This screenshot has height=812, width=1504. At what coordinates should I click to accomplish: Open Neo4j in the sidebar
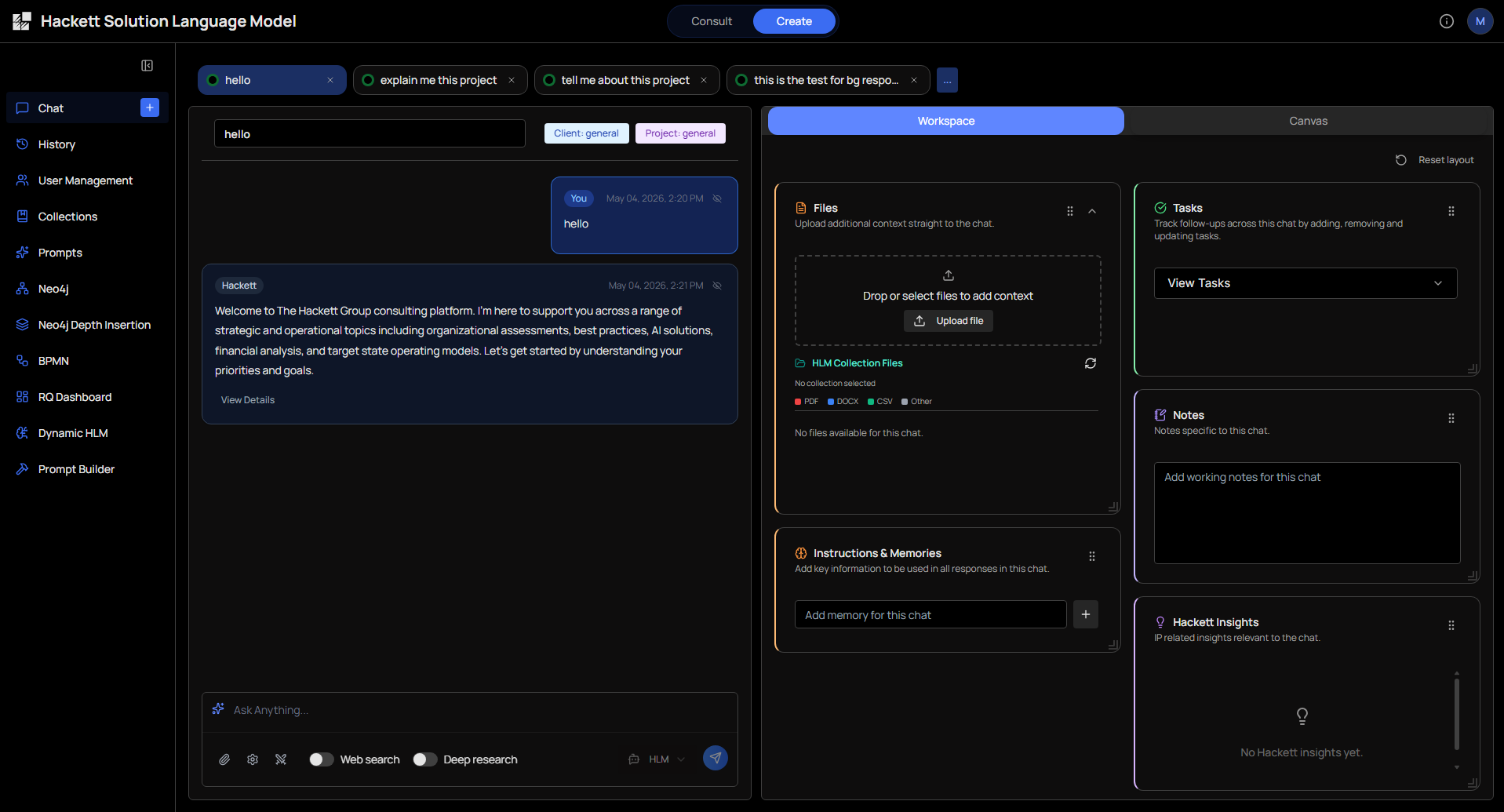pyautogui.click(x=87, y=289)
